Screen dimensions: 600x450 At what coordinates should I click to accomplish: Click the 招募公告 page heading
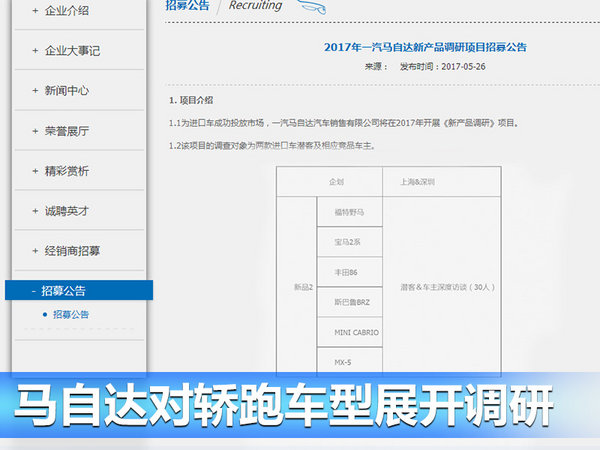click(188, 5)
